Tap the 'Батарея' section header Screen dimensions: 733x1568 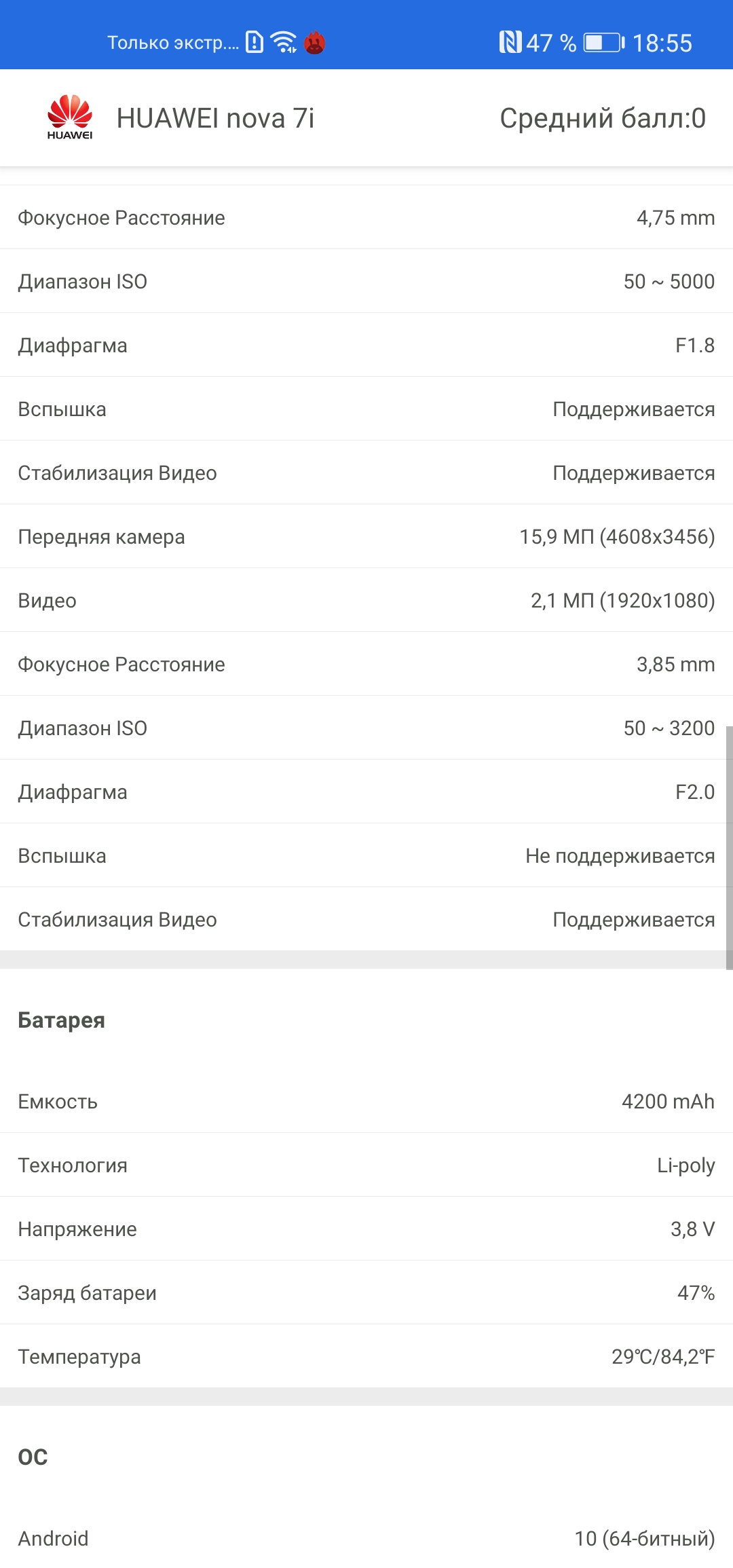[x=61, y=1020]
